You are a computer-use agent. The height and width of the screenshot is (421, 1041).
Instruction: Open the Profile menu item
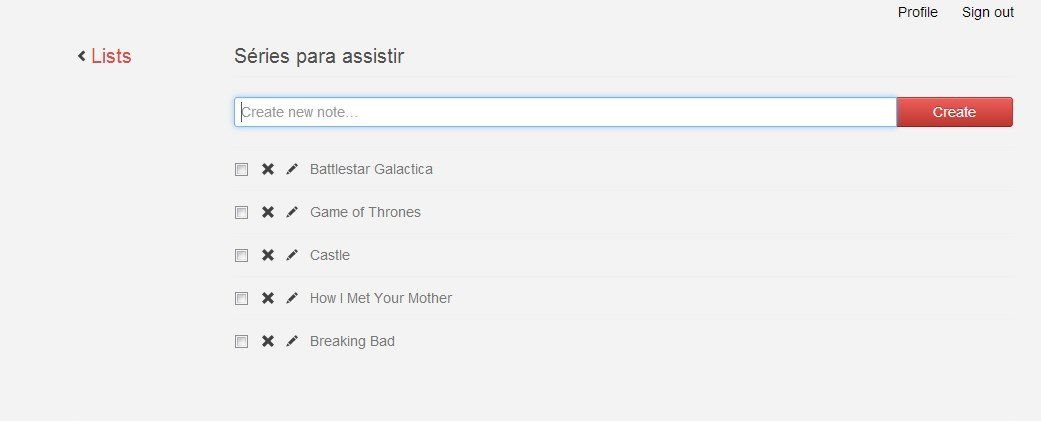(x=918, y=13)
